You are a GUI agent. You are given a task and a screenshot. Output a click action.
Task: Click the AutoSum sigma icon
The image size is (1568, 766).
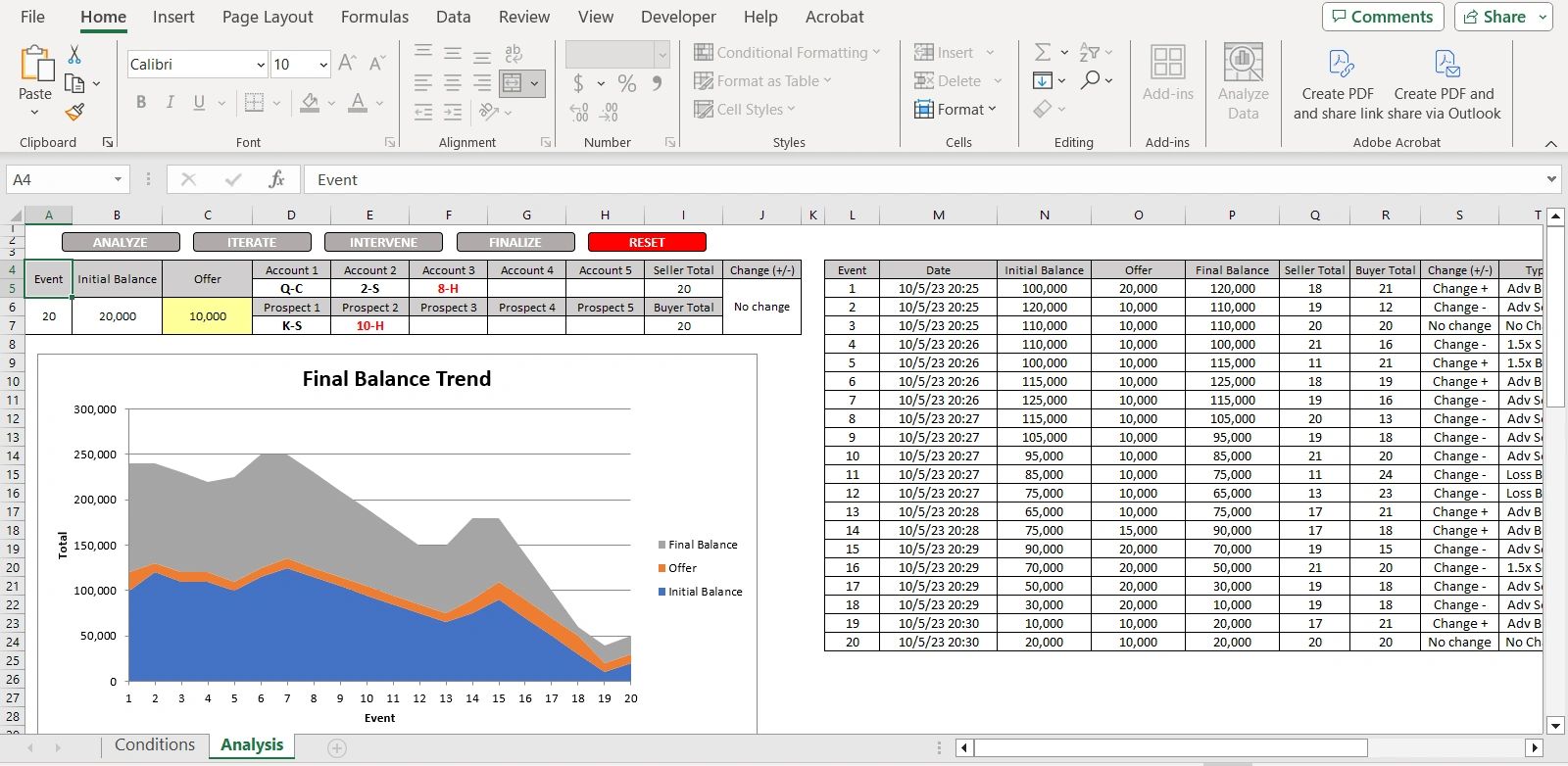[1043, 52]
